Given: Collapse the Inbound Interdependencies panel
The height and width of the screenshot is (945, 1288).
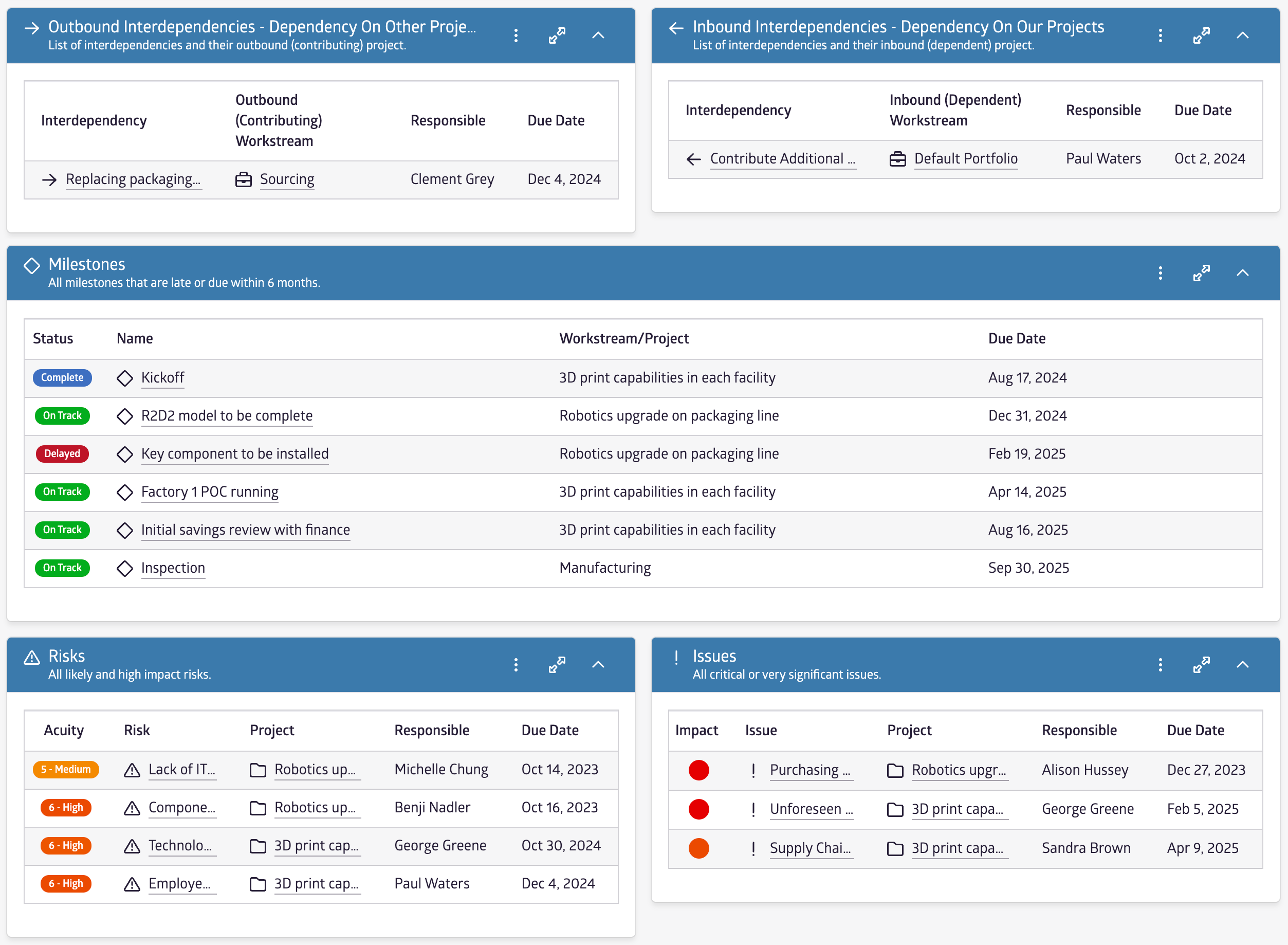Looking at the screenshot, I should (1242, 35).
